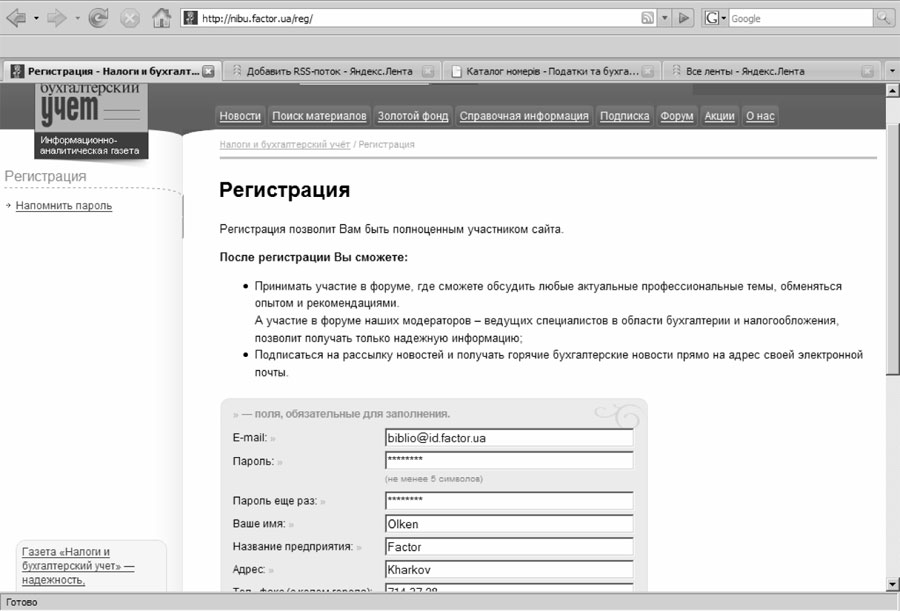900x611 pixels.
Task: Open the Золотой фонд menu item
Action: click(413, 116)
